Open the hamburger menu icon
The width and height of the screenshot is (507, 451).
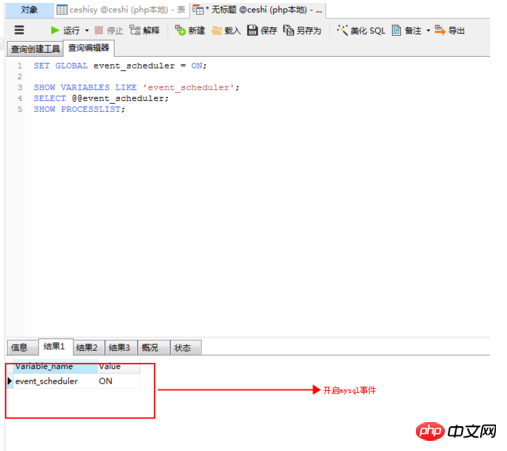point(19,30)
